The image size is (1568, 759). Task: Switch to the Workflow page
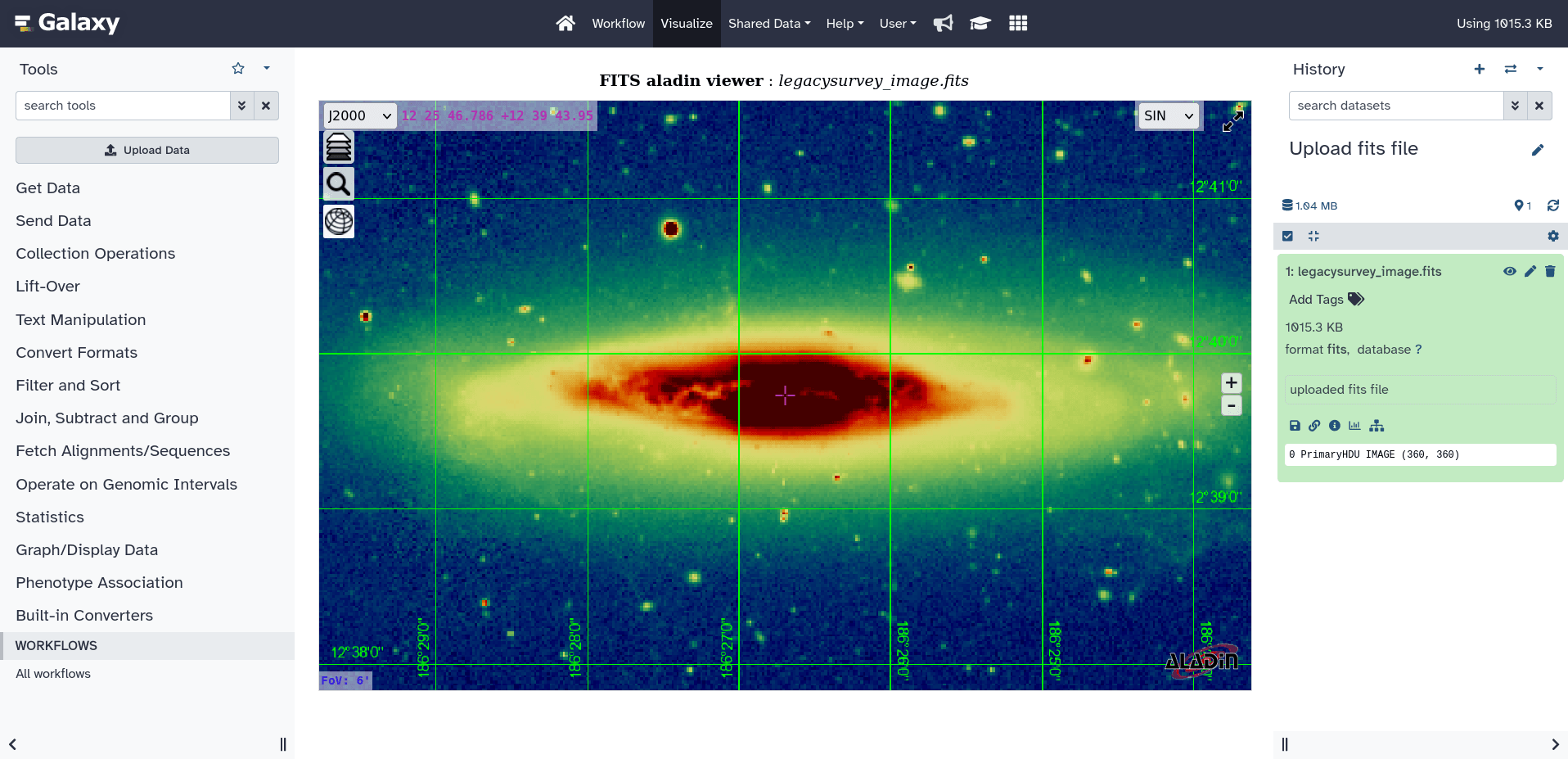coord(618,23)
